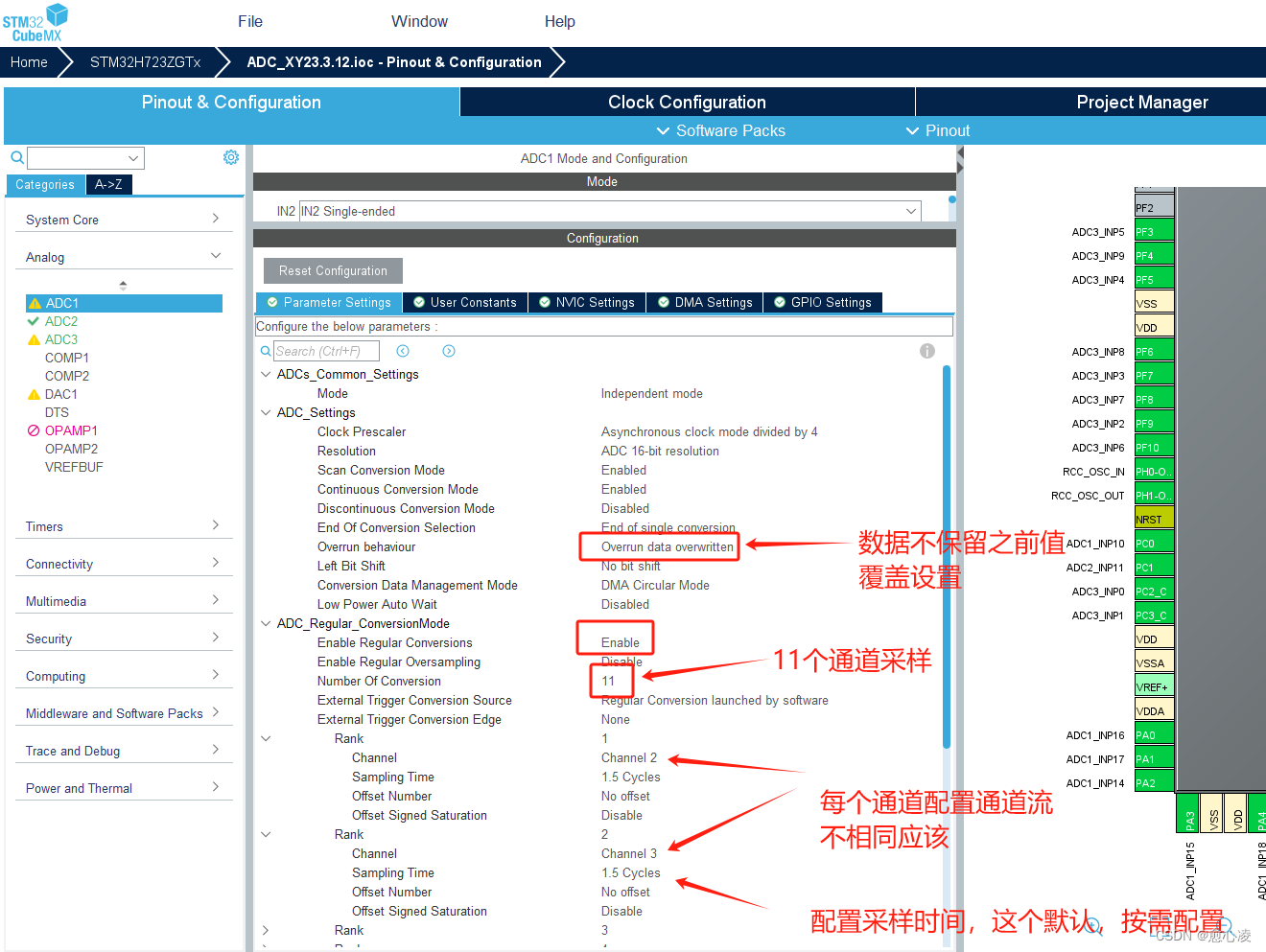Click the Resolution value ADC 16-bit resolution
The image size is (1266, 952).
click(660, 451)
